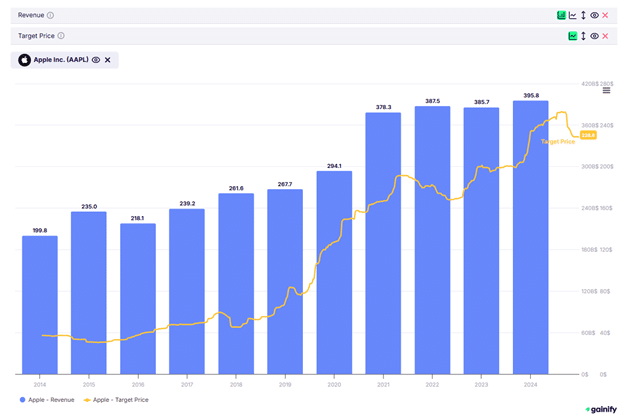
Task: Click the yellow Target Price value tag
Action: pyautogui.click(x=588, y=135)
